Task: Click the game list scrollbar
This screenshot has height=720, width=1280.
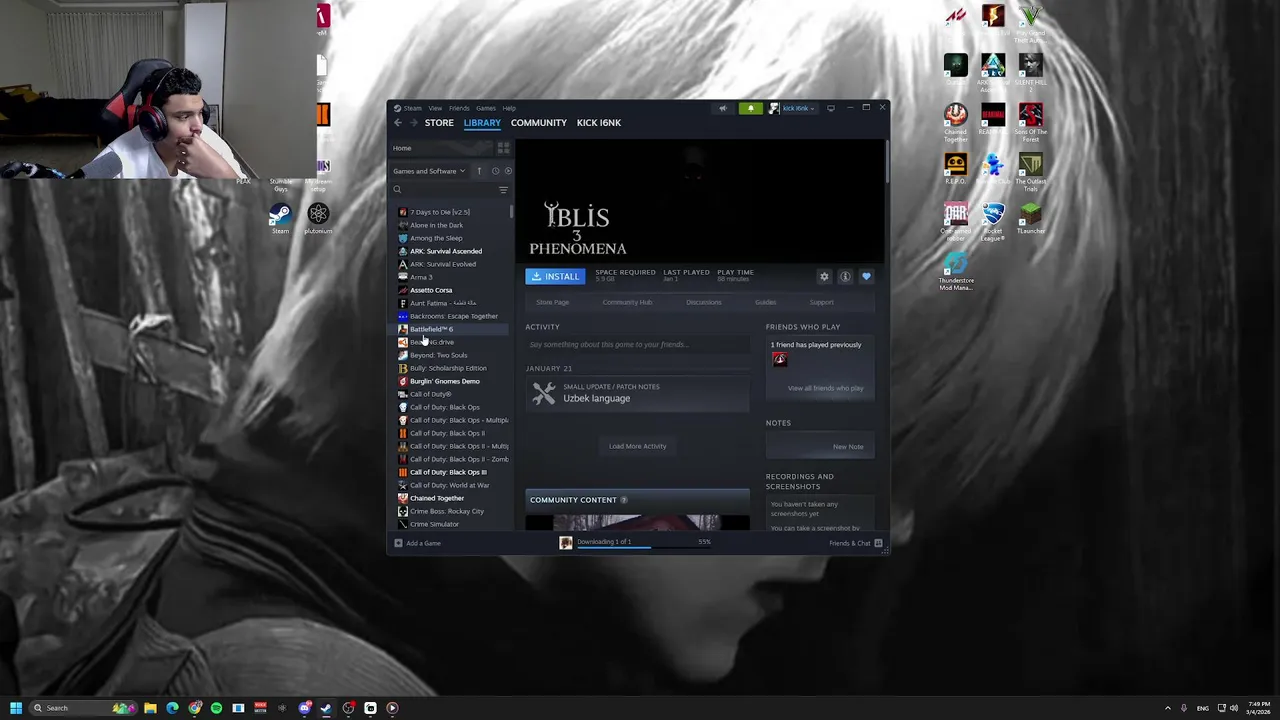Action: click(512, 211)
